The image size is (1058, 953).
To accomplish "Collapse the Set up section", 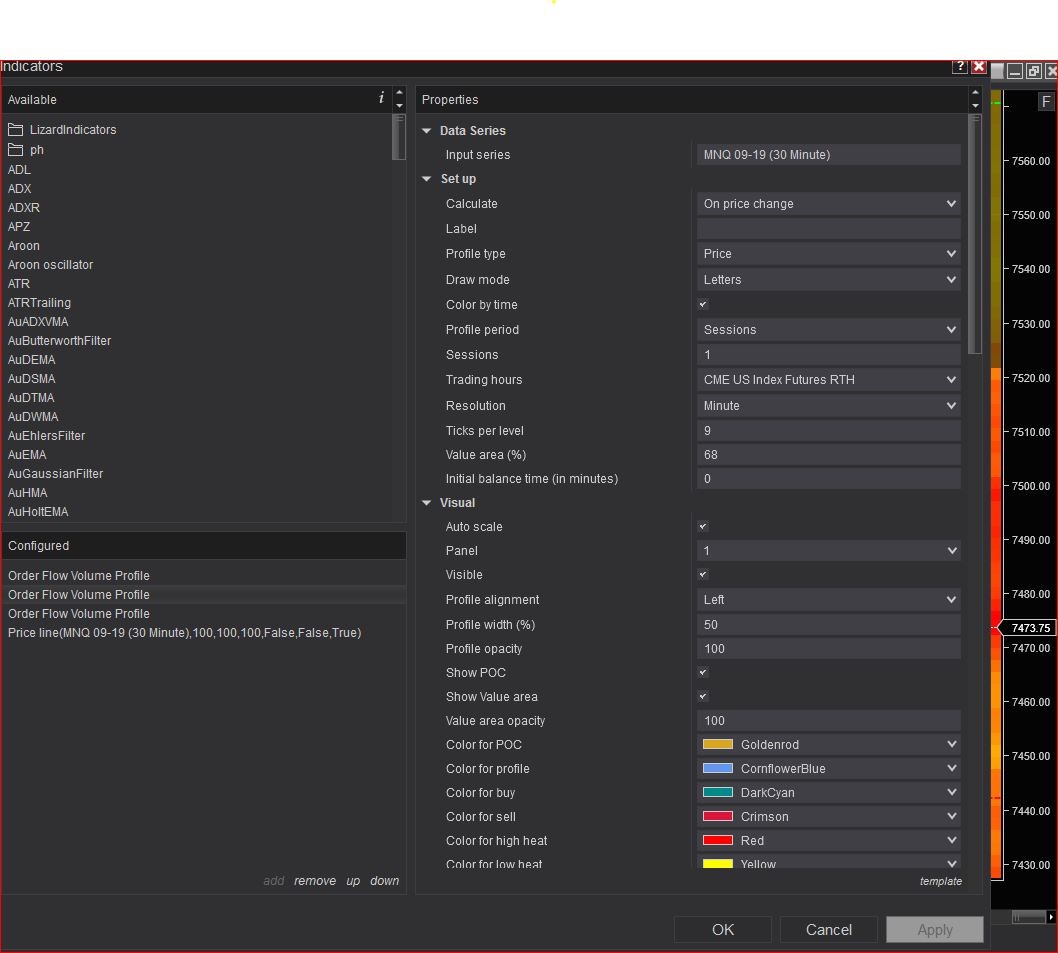I will click(x=428, y=179).
